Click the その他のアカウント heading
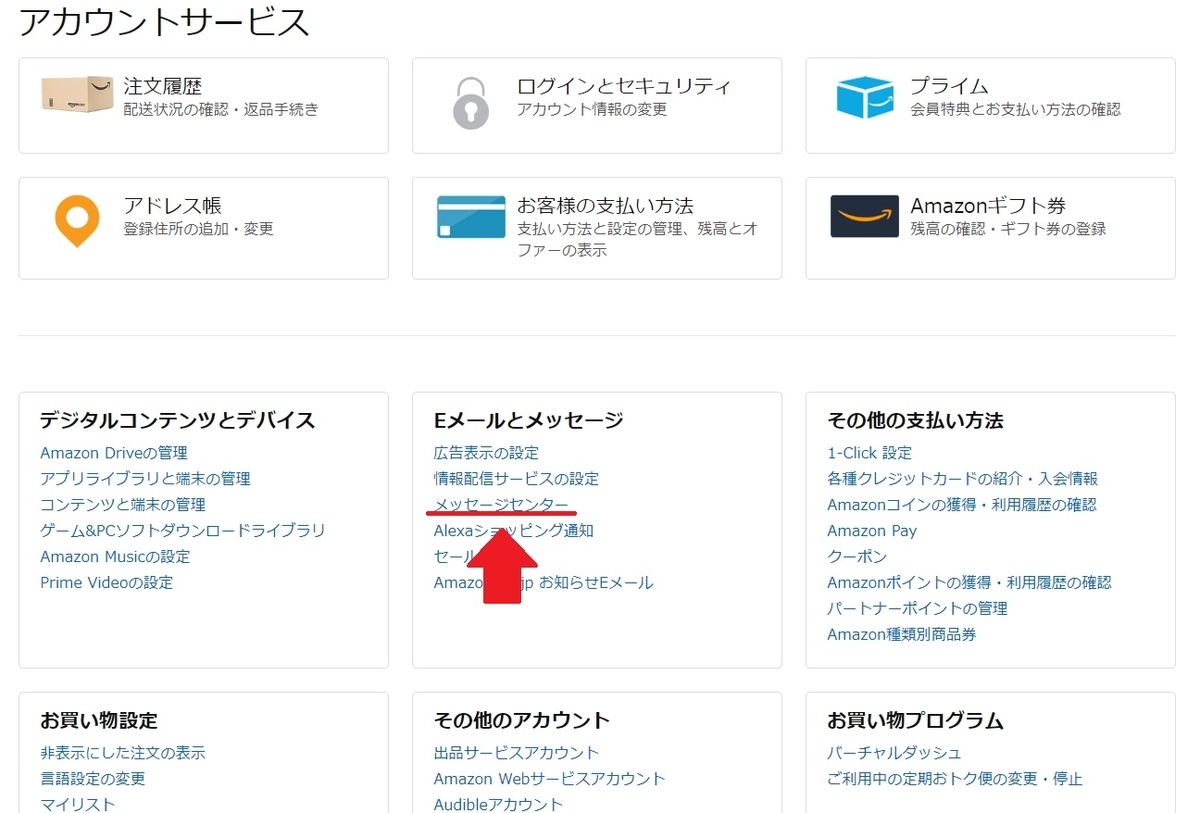 tap(522, 720)
